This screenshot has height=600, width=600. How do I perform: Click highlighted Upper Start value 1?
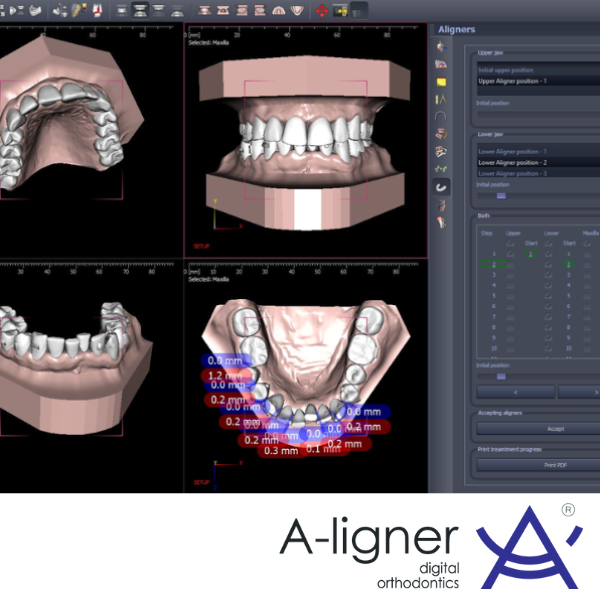530,254
